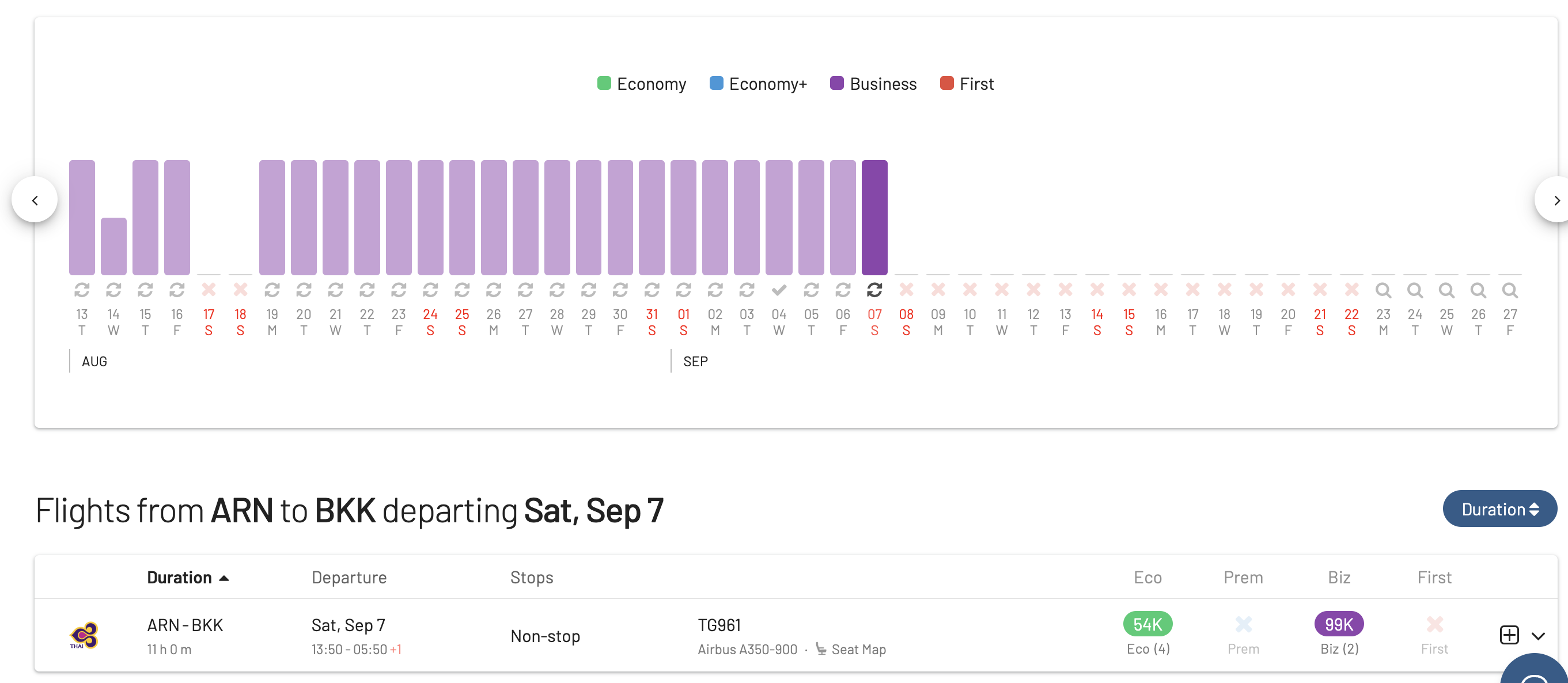Click the search icon under Sep 27
Viewport: 1568px width, 683px height.
coord(1510,290)
